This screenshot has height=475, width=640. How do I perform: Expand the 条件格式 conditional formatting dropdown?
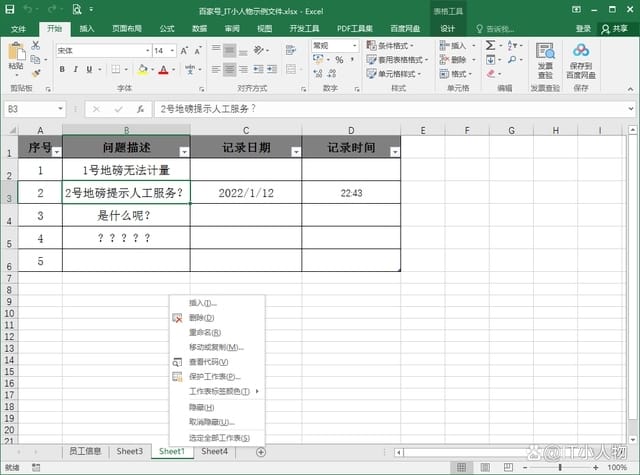pos(398,45)
